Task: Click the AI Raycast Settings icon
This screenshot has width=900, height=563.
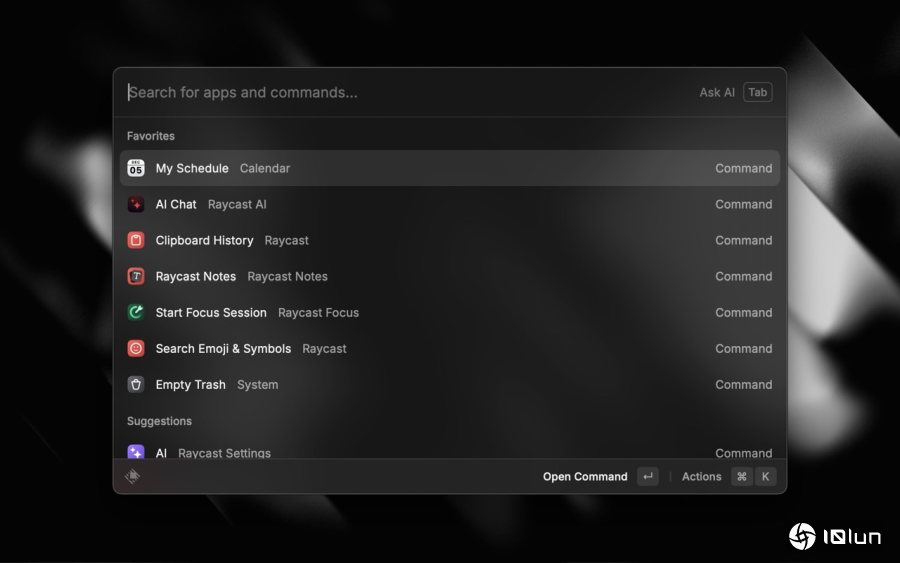Action: pyautogui.click(x=136, y=453)
